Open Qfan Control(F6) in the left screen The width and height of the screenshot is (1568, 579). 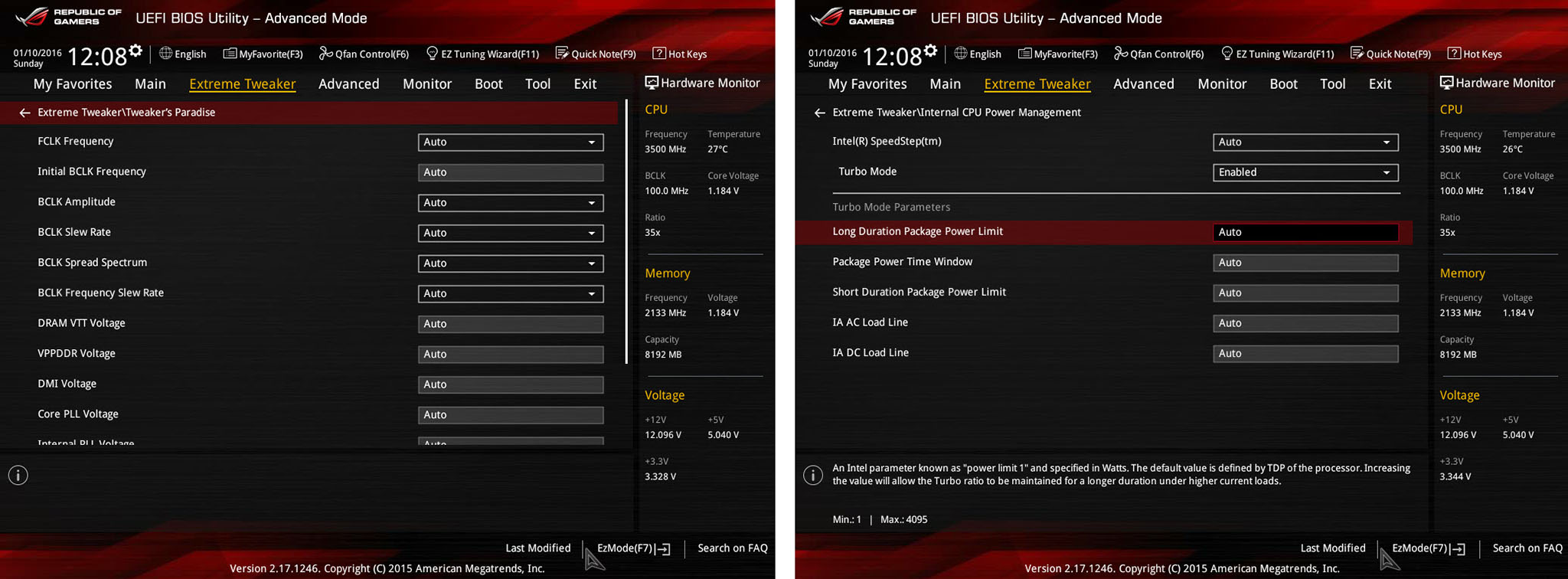pos(364,54)
